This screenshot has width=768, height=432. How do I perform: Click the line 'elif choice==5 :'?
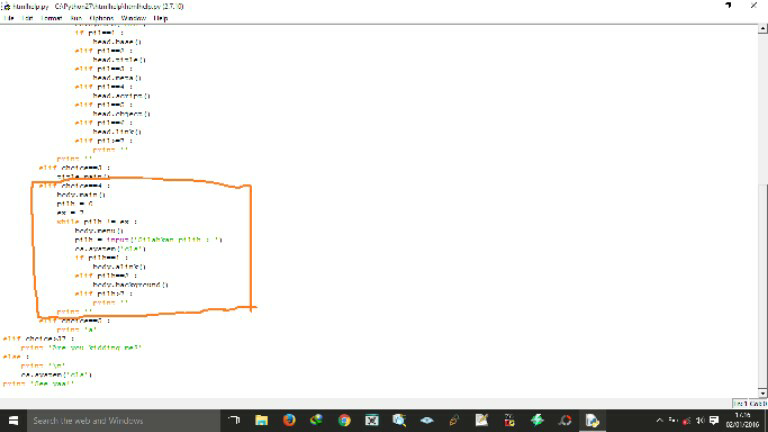pyautogui.click(x=74, y=320)
